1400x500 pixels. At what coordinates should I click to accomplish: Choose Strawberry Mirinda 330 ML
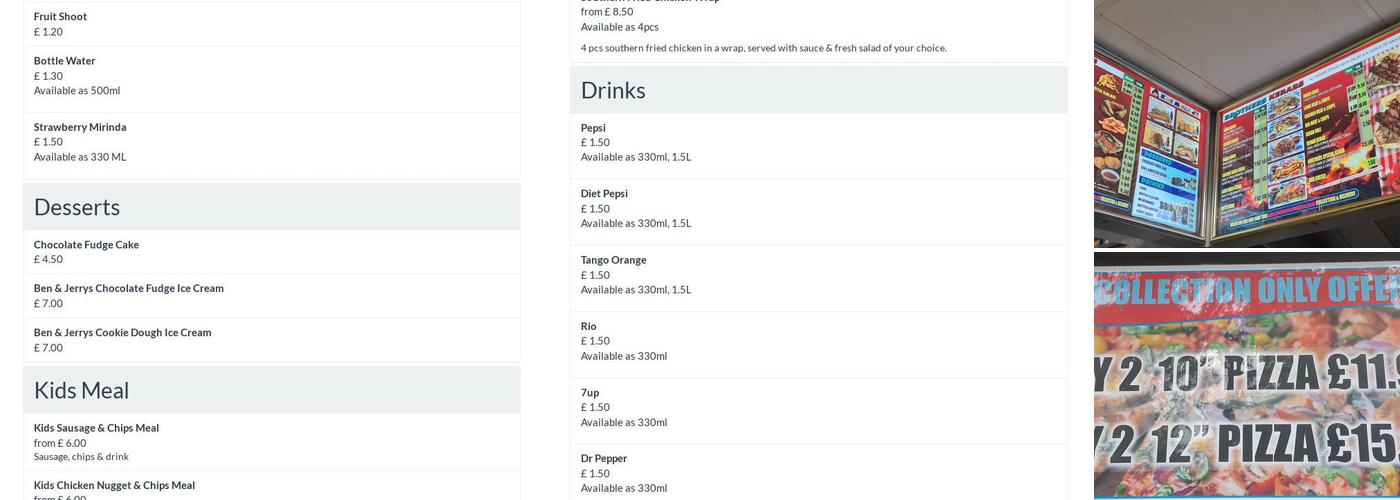pos(271,145)
